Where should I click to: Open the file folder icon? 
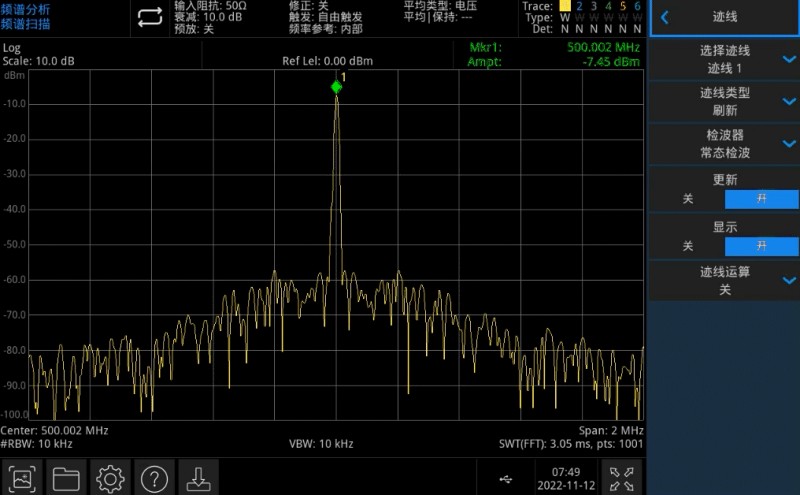[66, 478]
